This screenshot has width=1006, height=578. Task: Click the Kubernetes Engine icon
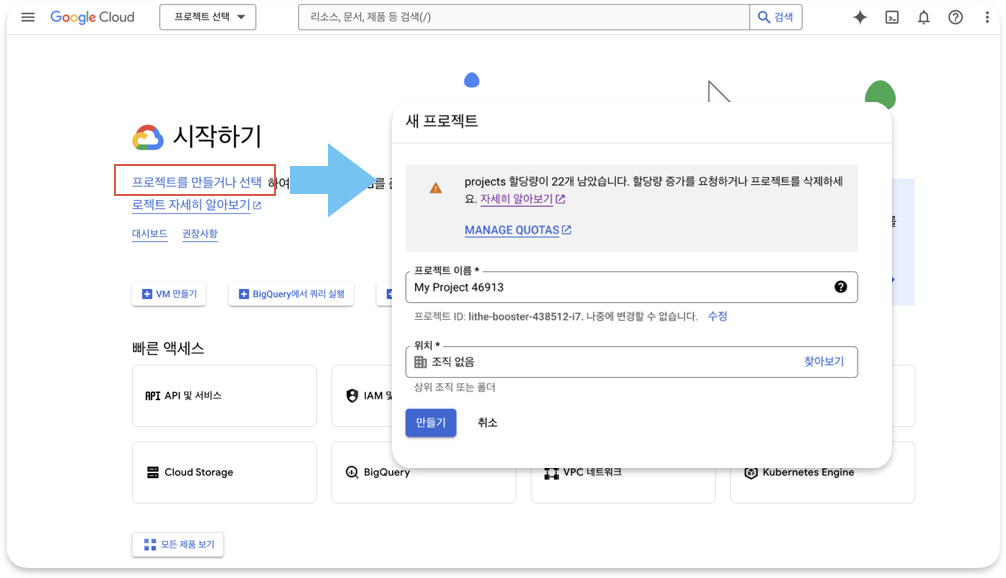pos(751,473)
